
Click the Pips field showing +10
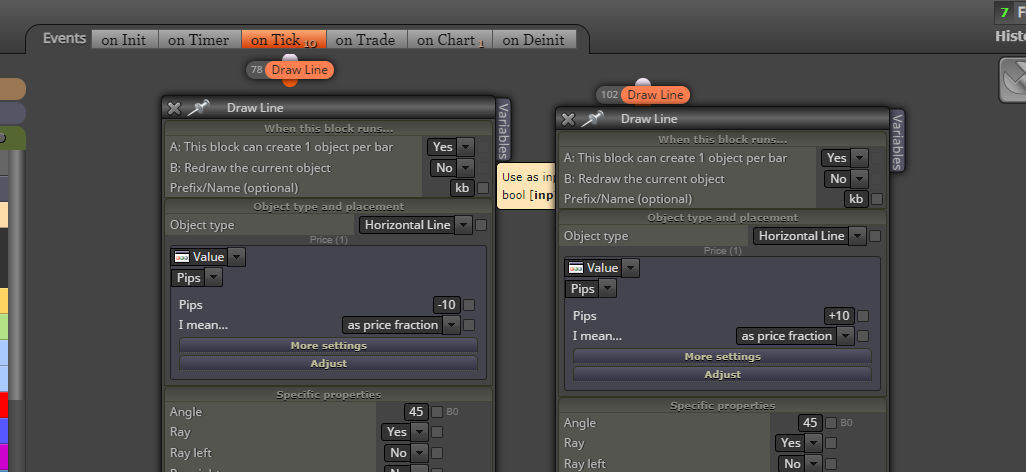839,316
